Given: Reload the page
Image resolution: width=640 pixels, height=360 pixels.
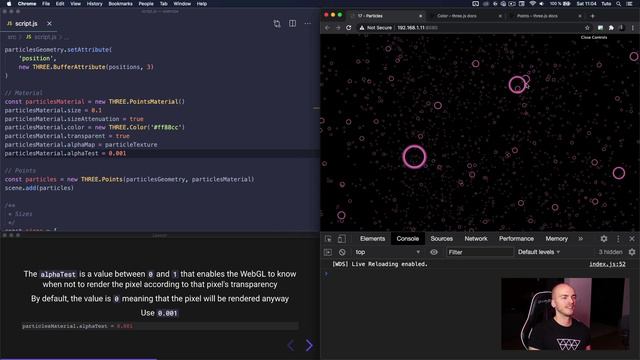Looking at the screenshot, I should [349, 28].
